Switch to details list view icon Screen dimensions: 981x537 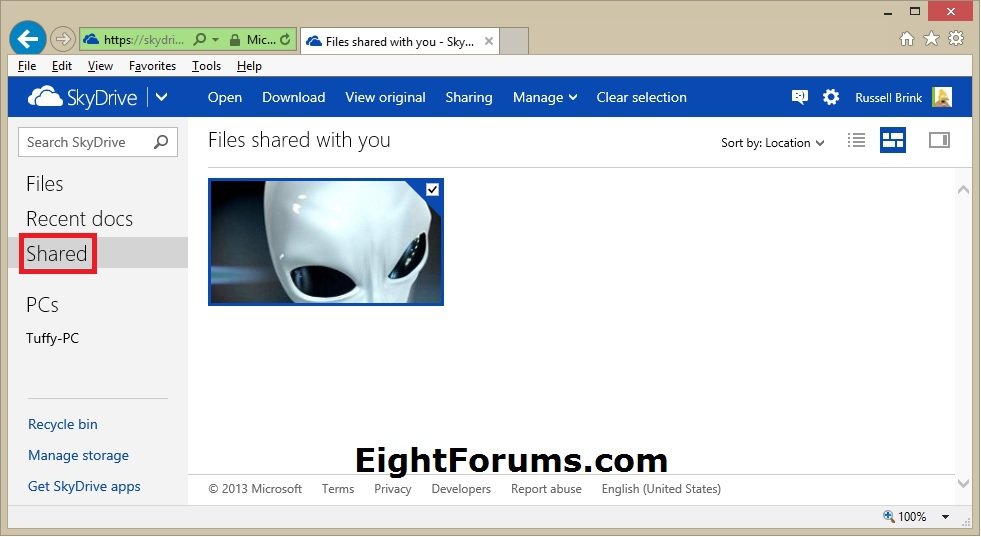856,141
